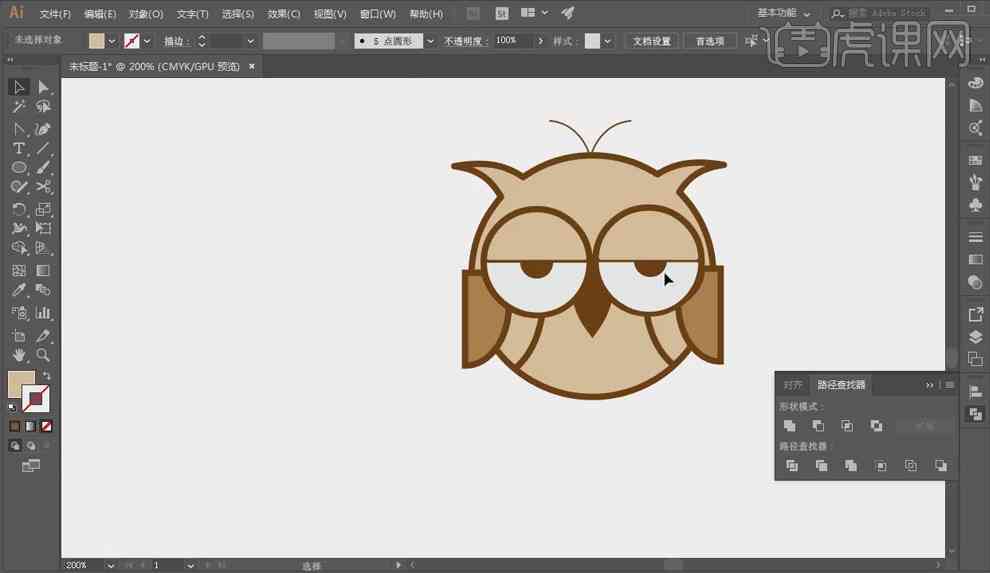Click Trim in Pathfinder row
990x573 pixels.
point(821,466)
